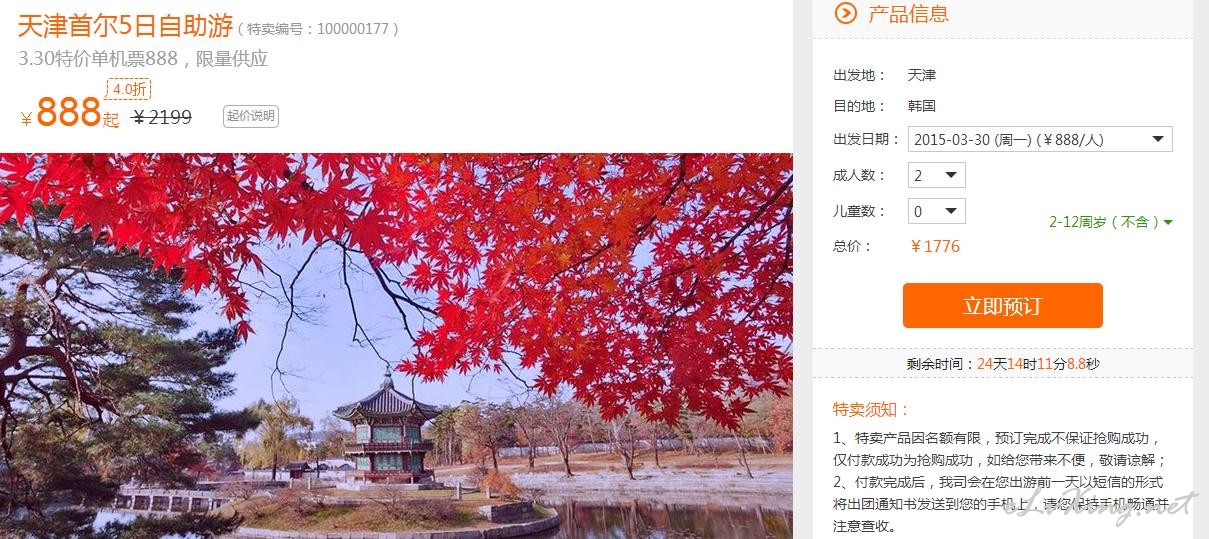Click the orange arrow icon beside 产品信息
The image size is (1209, 539).
click(x=845, y=13)
